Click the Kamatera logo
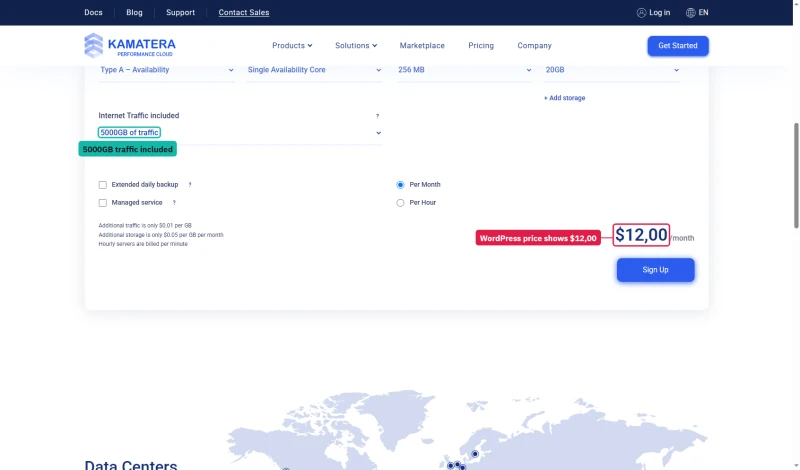The width and height of the screenshot is (800, 470). point(130,45)
